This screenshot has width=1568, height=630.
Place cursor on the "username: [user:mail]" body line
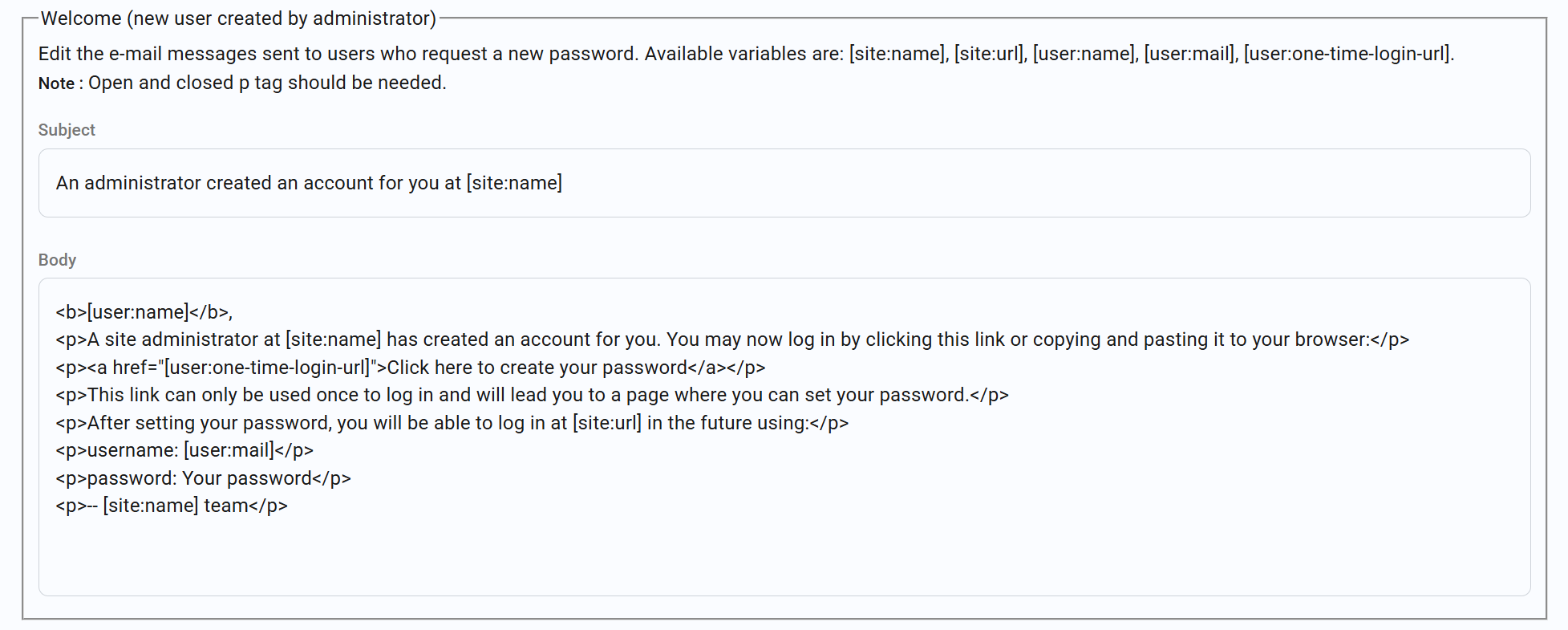tap(184, 450)
